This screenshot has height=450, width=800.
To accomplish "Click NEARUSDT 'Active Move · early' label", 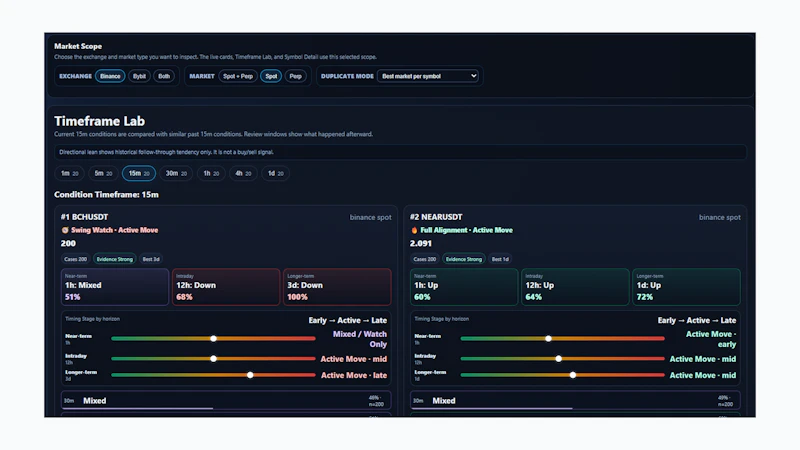I will coord(711,339).
